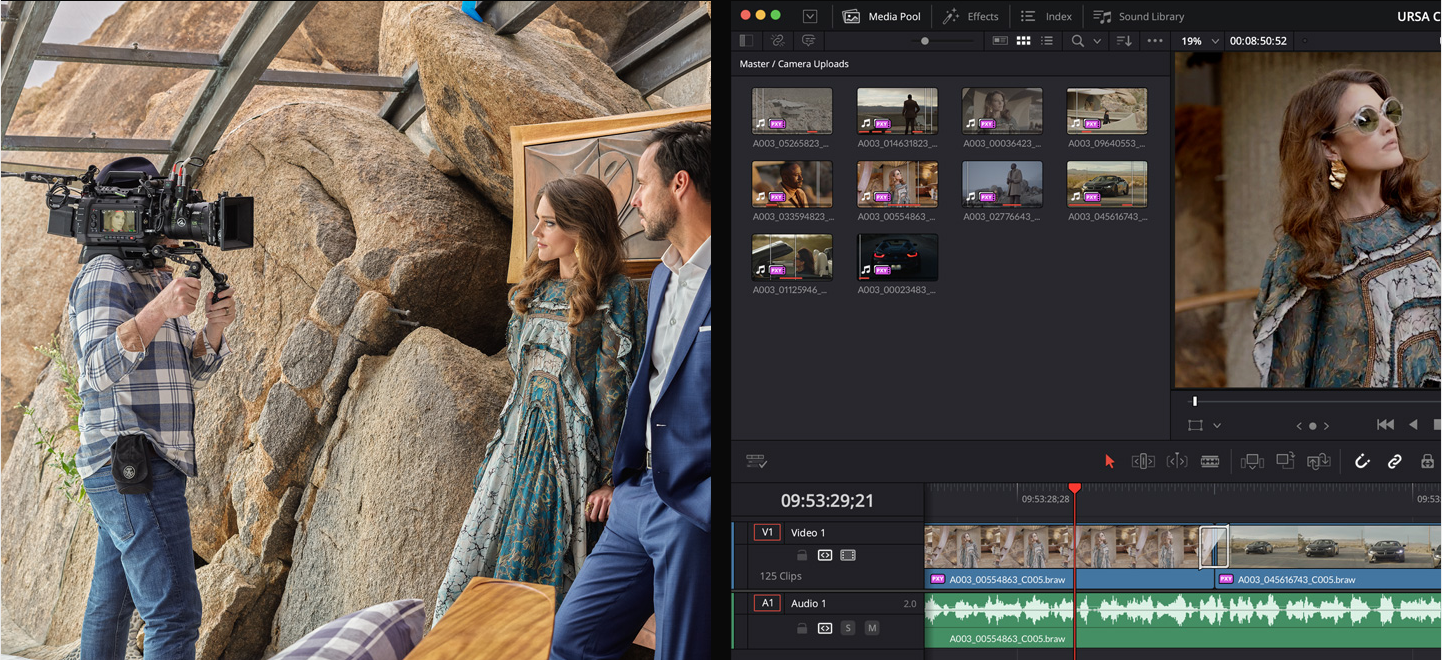Lock the Video 1 track
This screenshot has height=660, width=1442.
coord(801,555)
